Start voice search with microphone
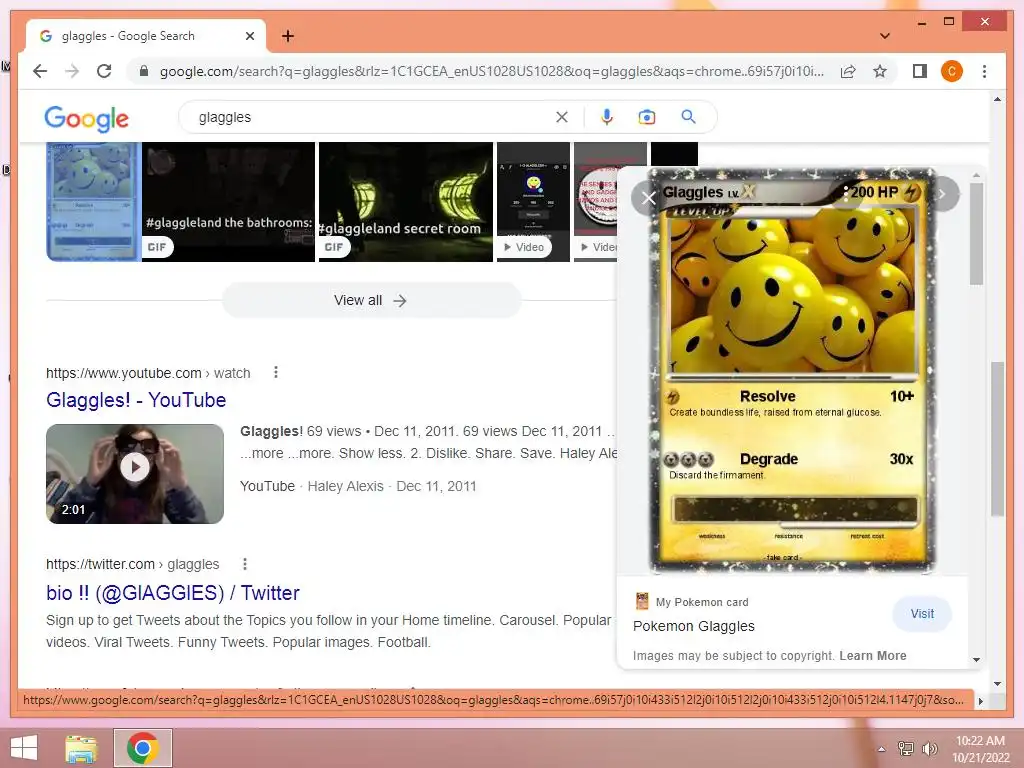This screenshot has height=768, width=1024. click(607, 117)
